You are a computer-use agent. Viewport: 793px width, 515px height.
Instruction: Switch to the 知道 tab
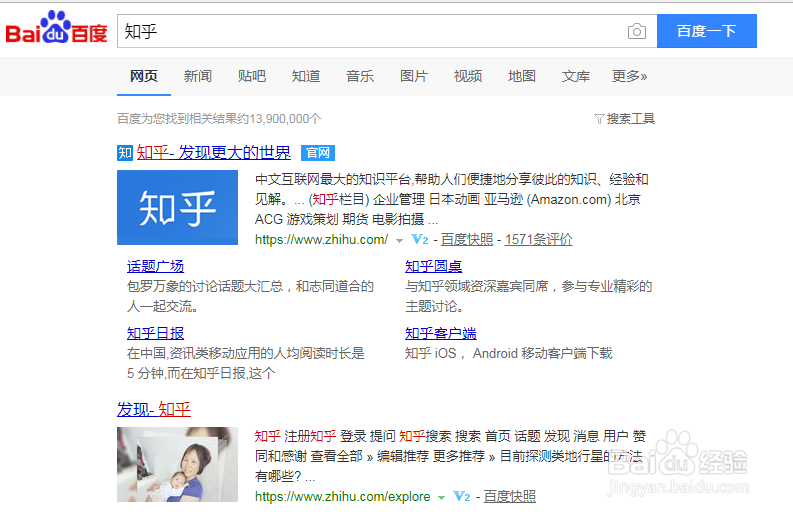306,76
